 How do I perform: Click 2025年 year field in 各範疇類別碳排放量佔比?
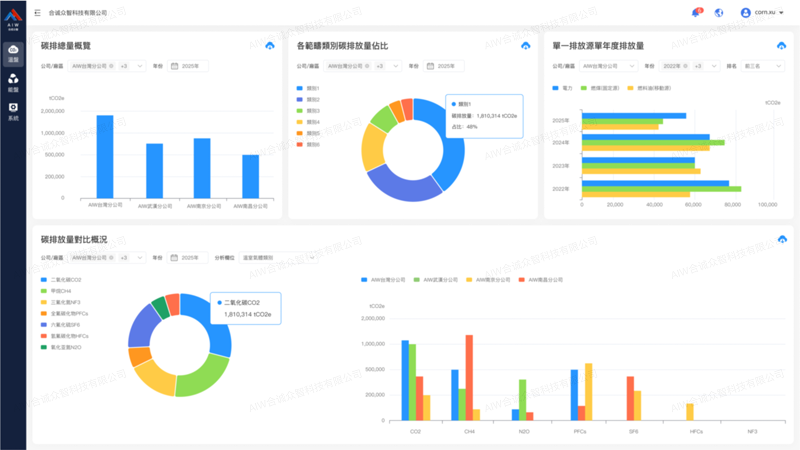443,66
